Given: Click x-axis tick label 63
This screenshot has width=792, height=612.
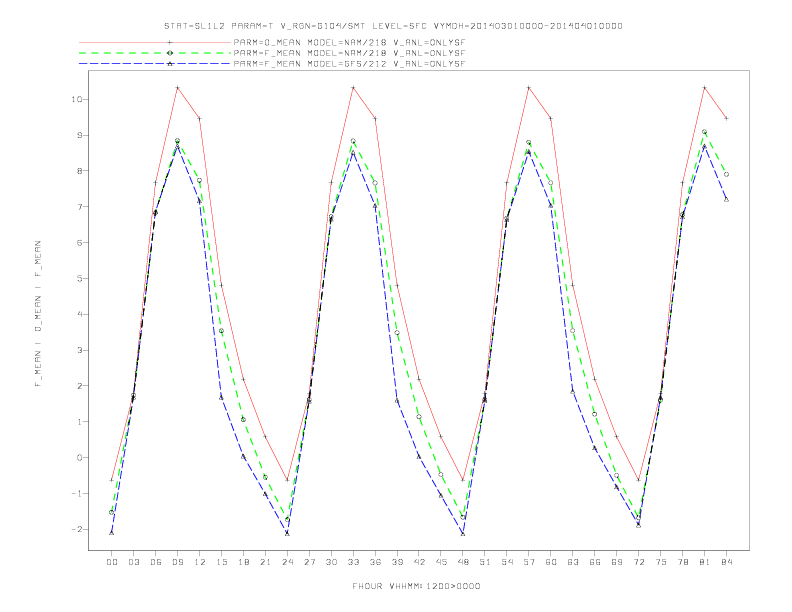Looking at the screenshot, I should pos(573,562).
